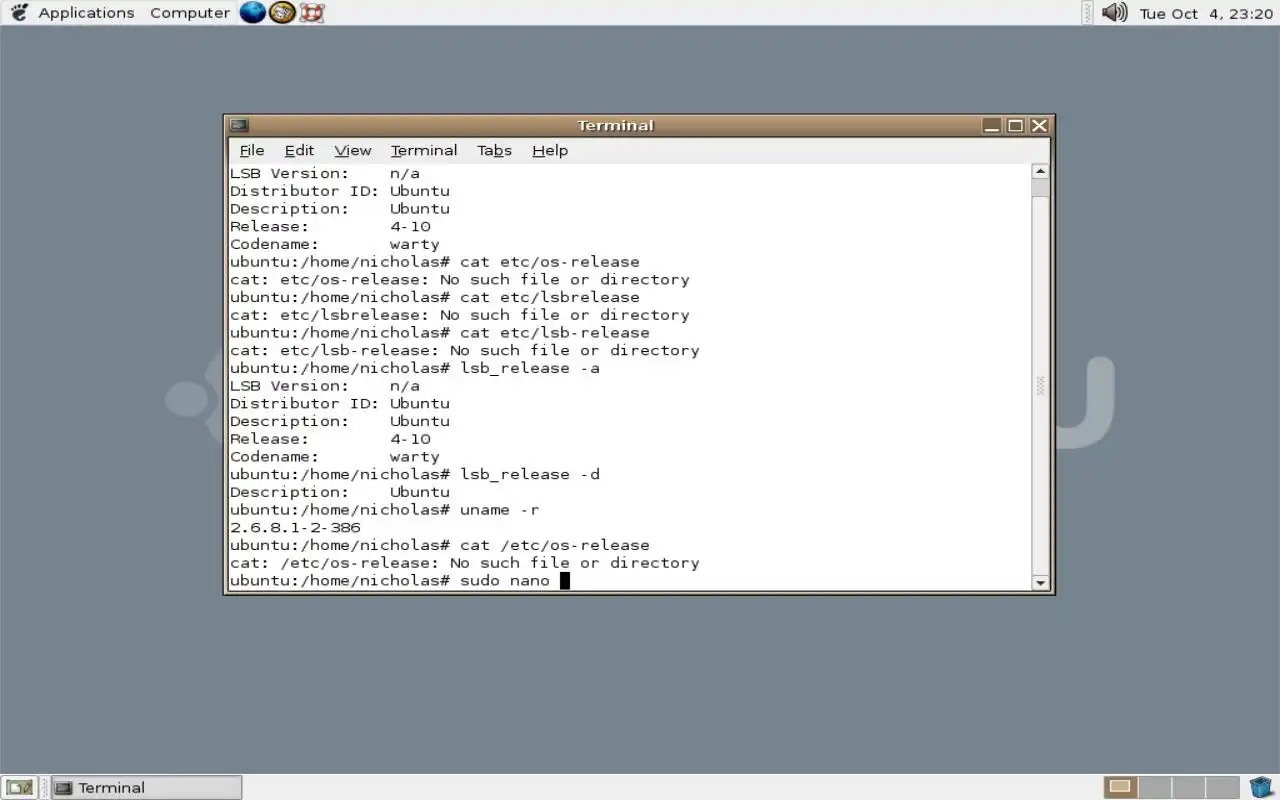Click the clock showing Tue Oct 4, 23:20
1280x800 pixels.
click(1205, 13)
